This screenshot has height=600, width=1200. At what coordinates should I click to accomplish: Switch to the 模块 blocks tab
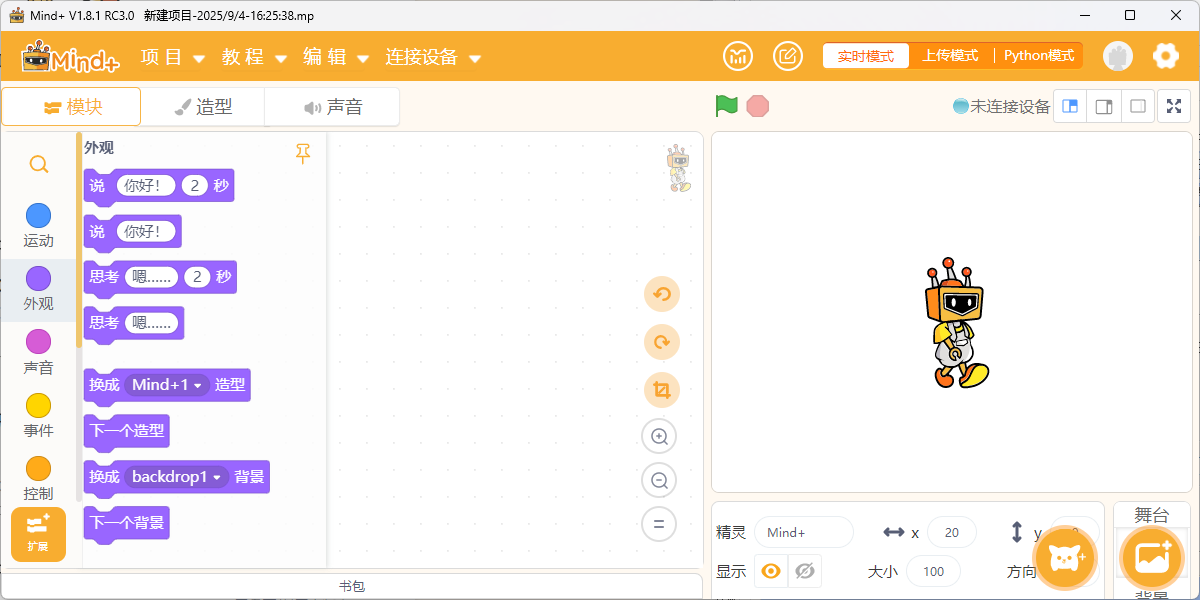(71, 107)
